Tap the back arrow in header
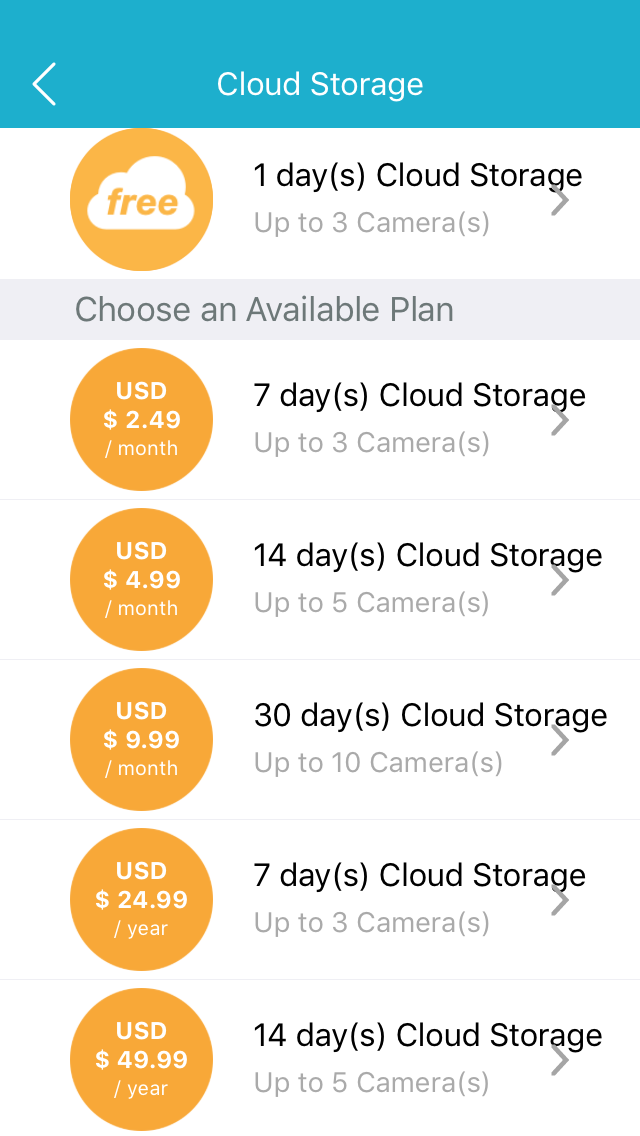 pyautogui.click(x=44, y=84)
